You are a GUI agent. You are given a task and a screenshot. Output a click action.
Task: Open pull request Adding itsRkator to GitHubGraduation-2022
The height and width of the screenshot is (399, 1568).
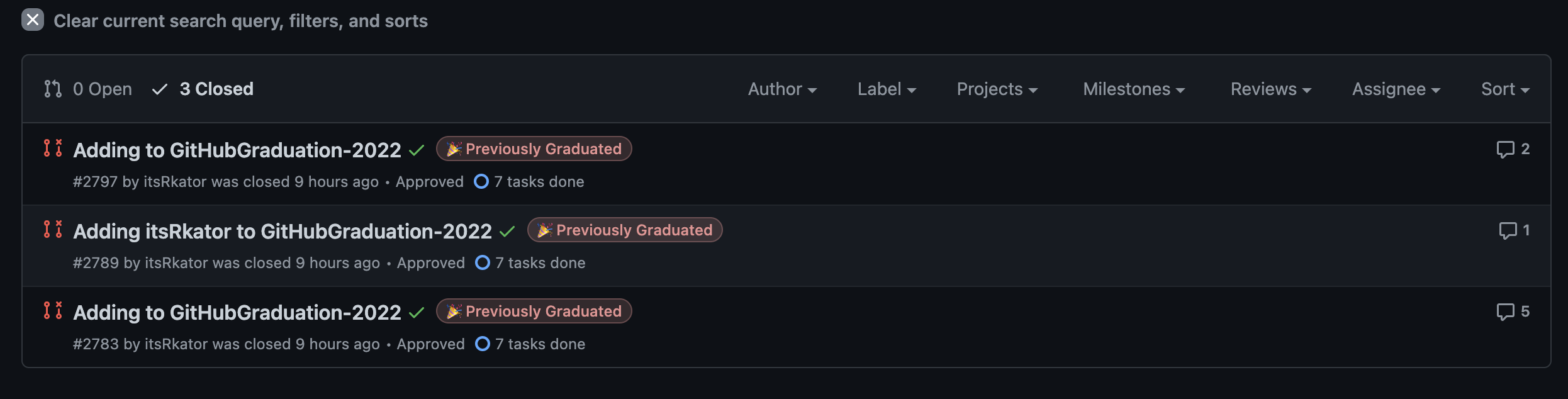(x=282, y=231)
